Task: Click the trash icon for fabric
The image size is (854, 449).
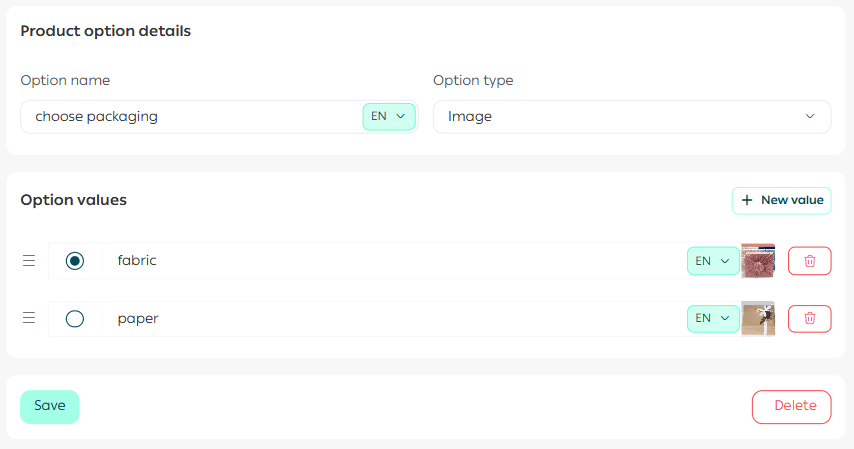Action: [809, 261]
